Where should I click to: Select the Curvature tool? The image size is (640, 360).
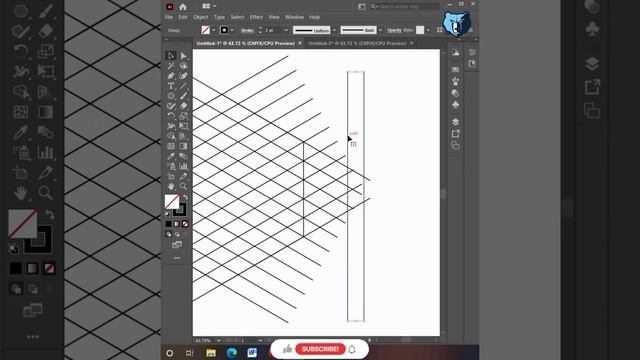tap(183, 76)
